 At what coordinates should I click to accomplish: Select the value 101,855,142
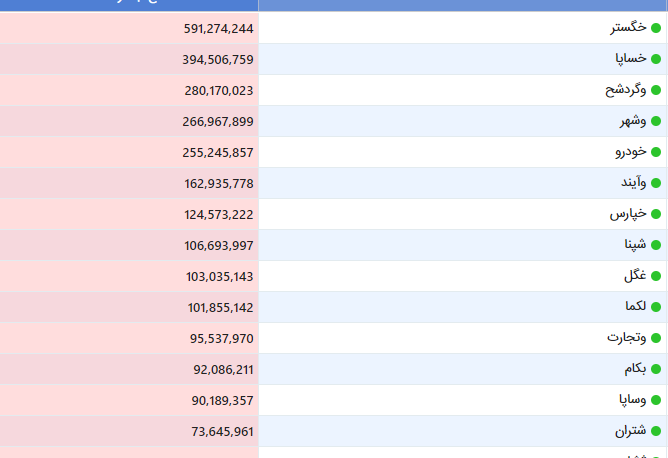pyautogui.click(x=221, y=308)
